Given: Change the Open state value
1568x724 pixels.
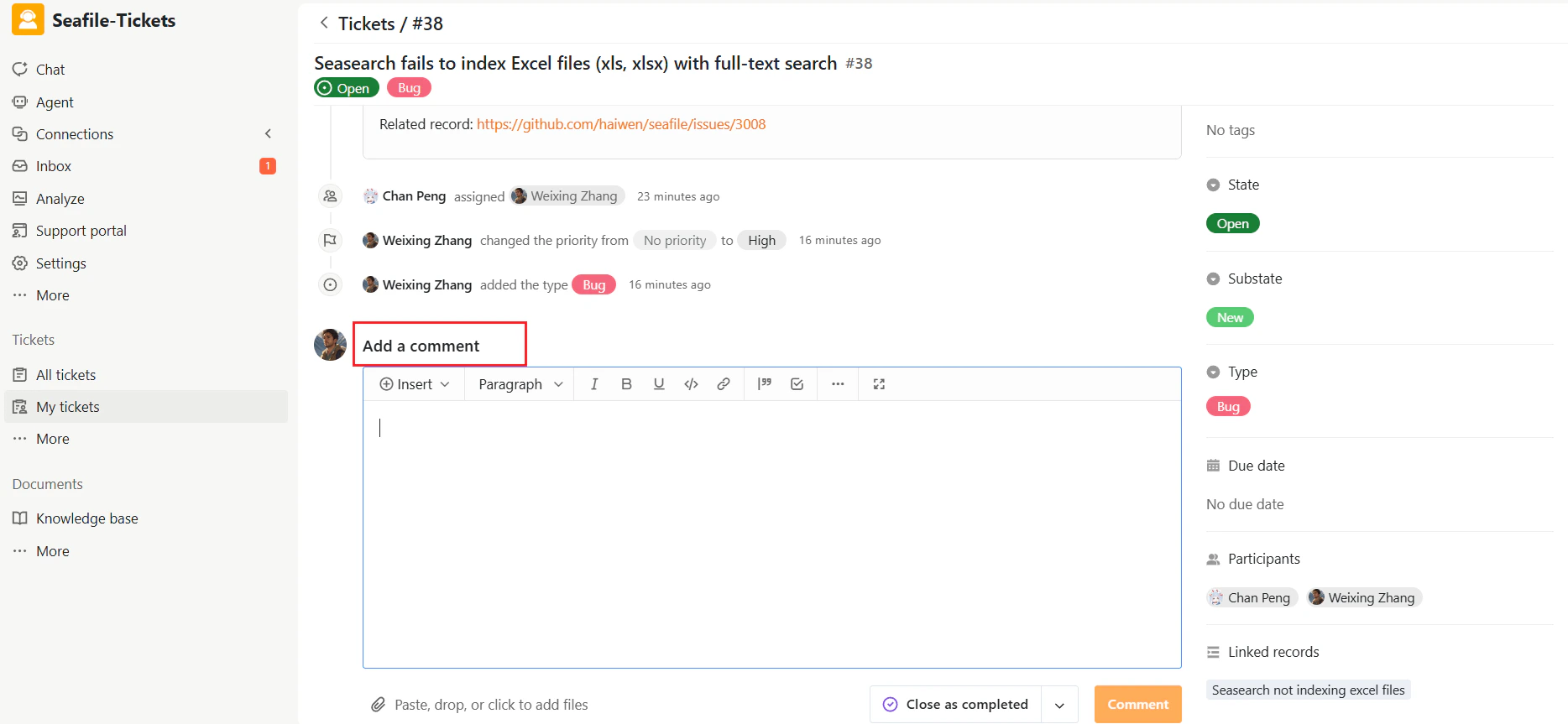Looking at the screenshot, I should pyautogui.click(x=1232, y=224).
